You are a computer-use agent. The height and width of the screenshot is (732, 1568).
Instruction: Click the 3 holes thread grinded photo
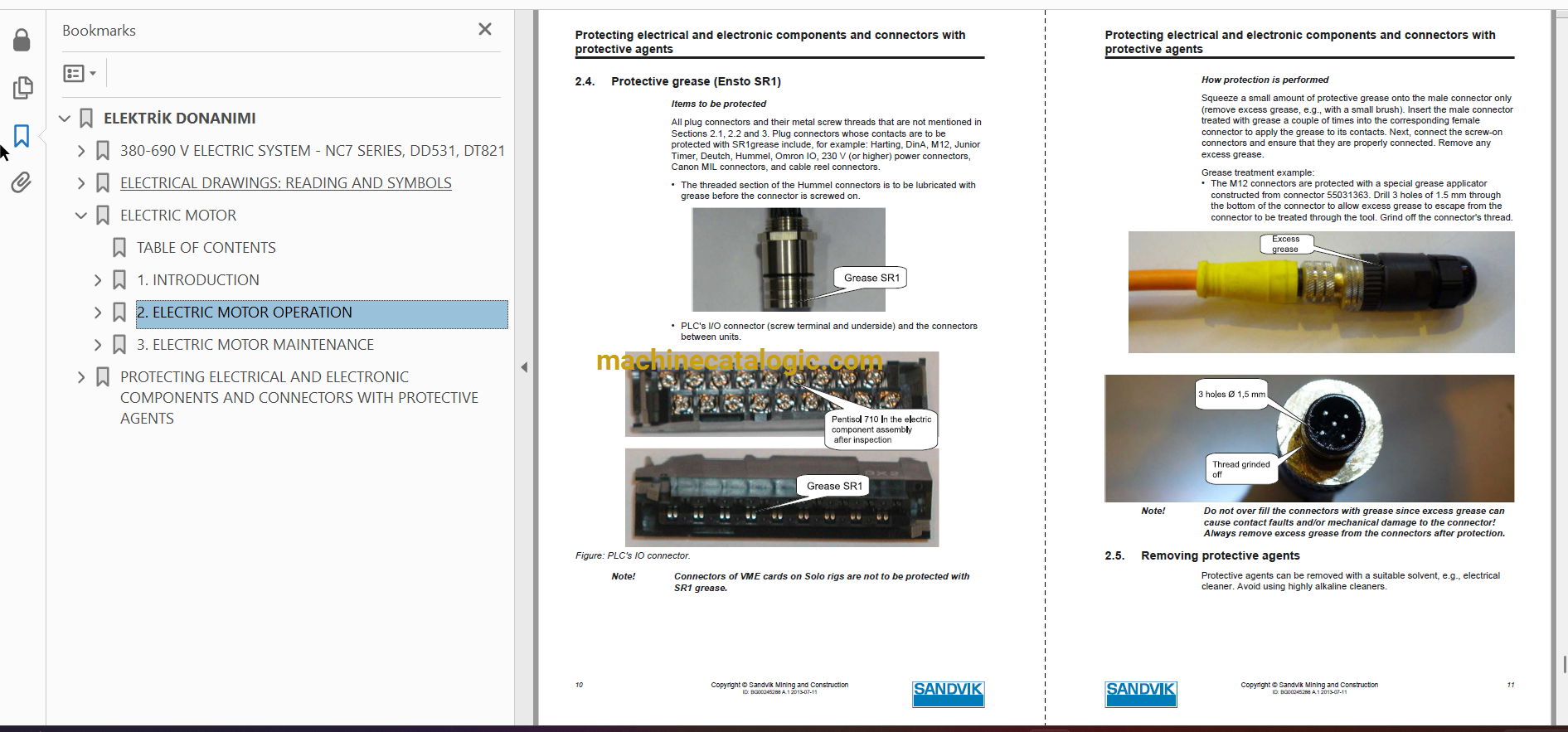[x=1309, y=438]
